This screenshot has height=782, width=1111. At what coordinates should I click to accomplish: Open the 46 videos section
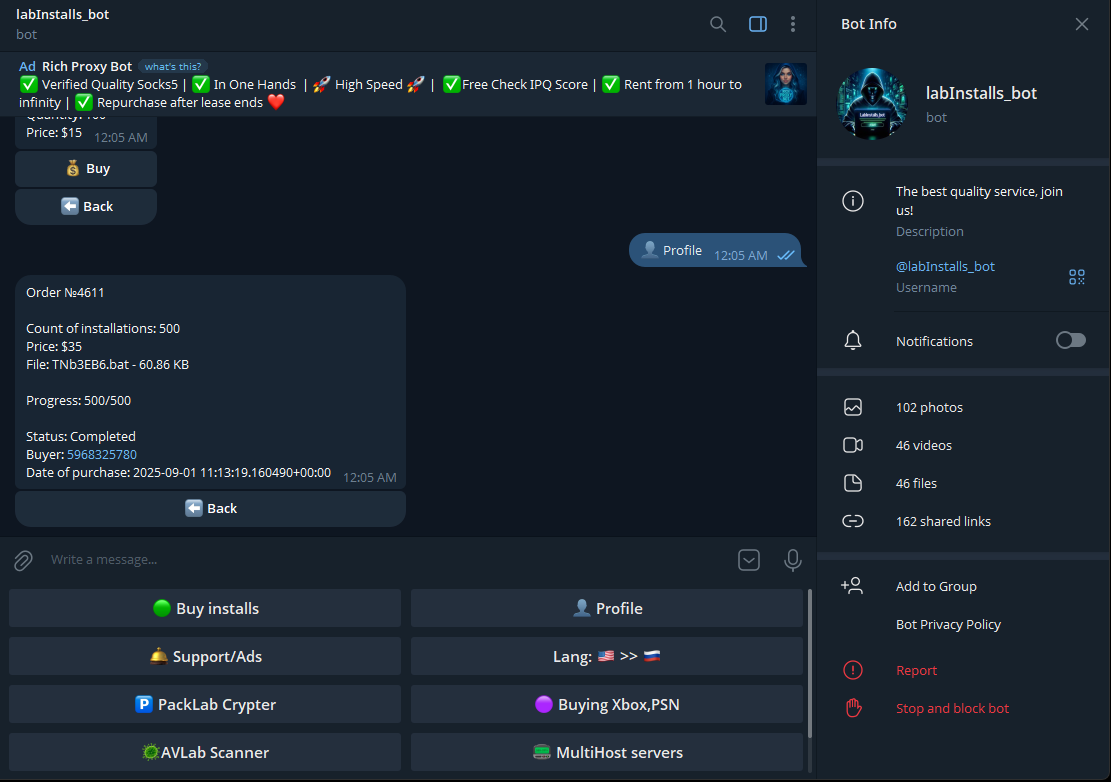click(x=923, y=445)
